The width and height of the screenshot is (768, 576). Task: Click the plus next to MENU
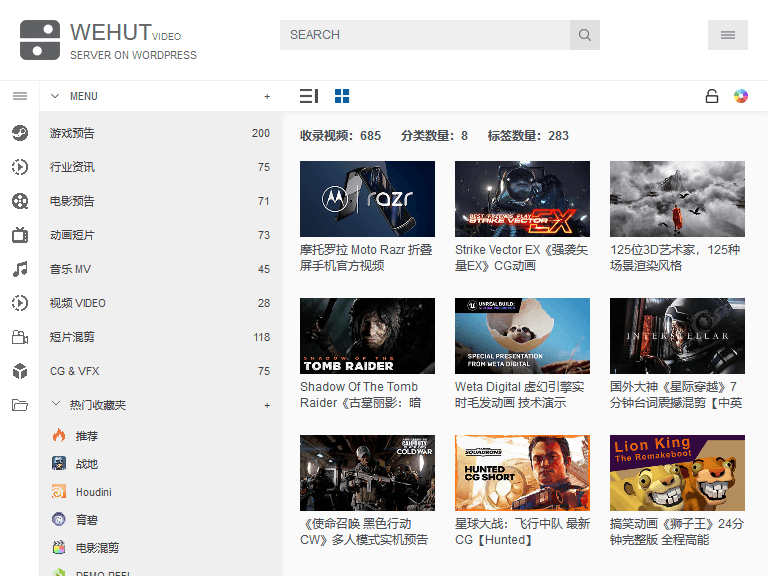[267, 96]
